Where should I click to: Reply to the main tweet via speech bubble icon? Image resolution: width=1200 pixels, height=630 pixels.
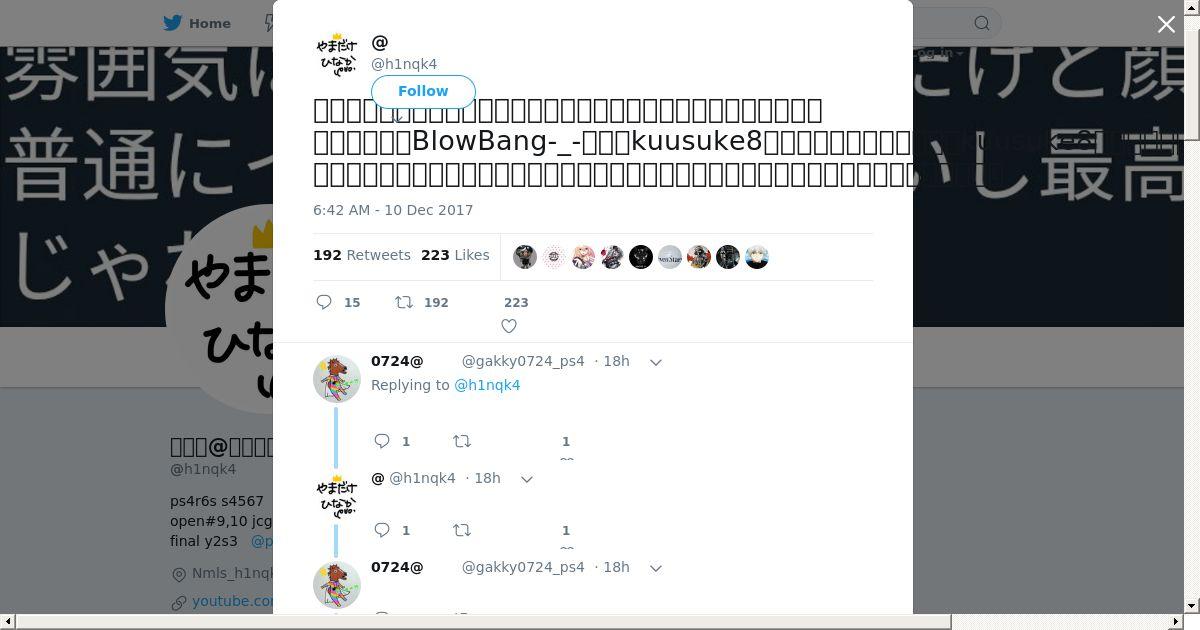pos(324,302)
